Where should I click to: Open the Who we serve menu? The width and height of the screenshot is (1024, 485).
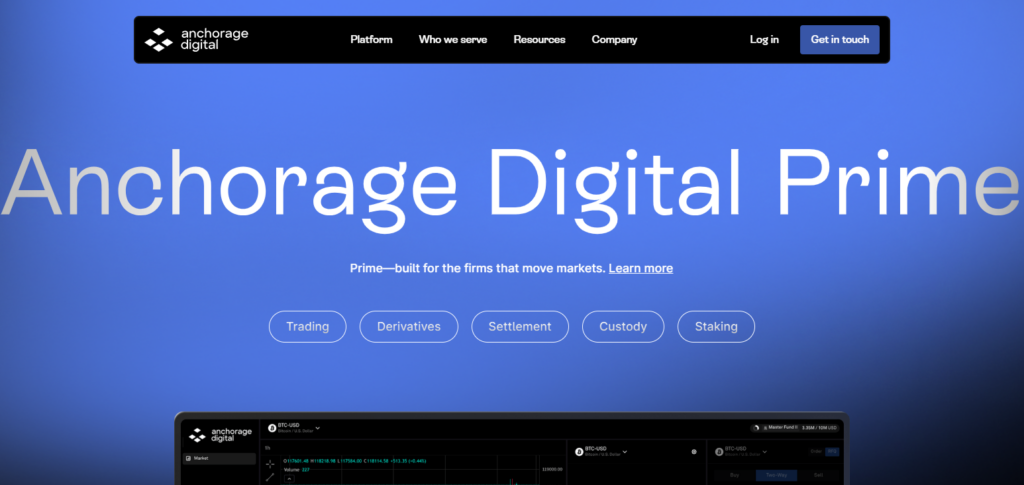(x=453, y=39)
